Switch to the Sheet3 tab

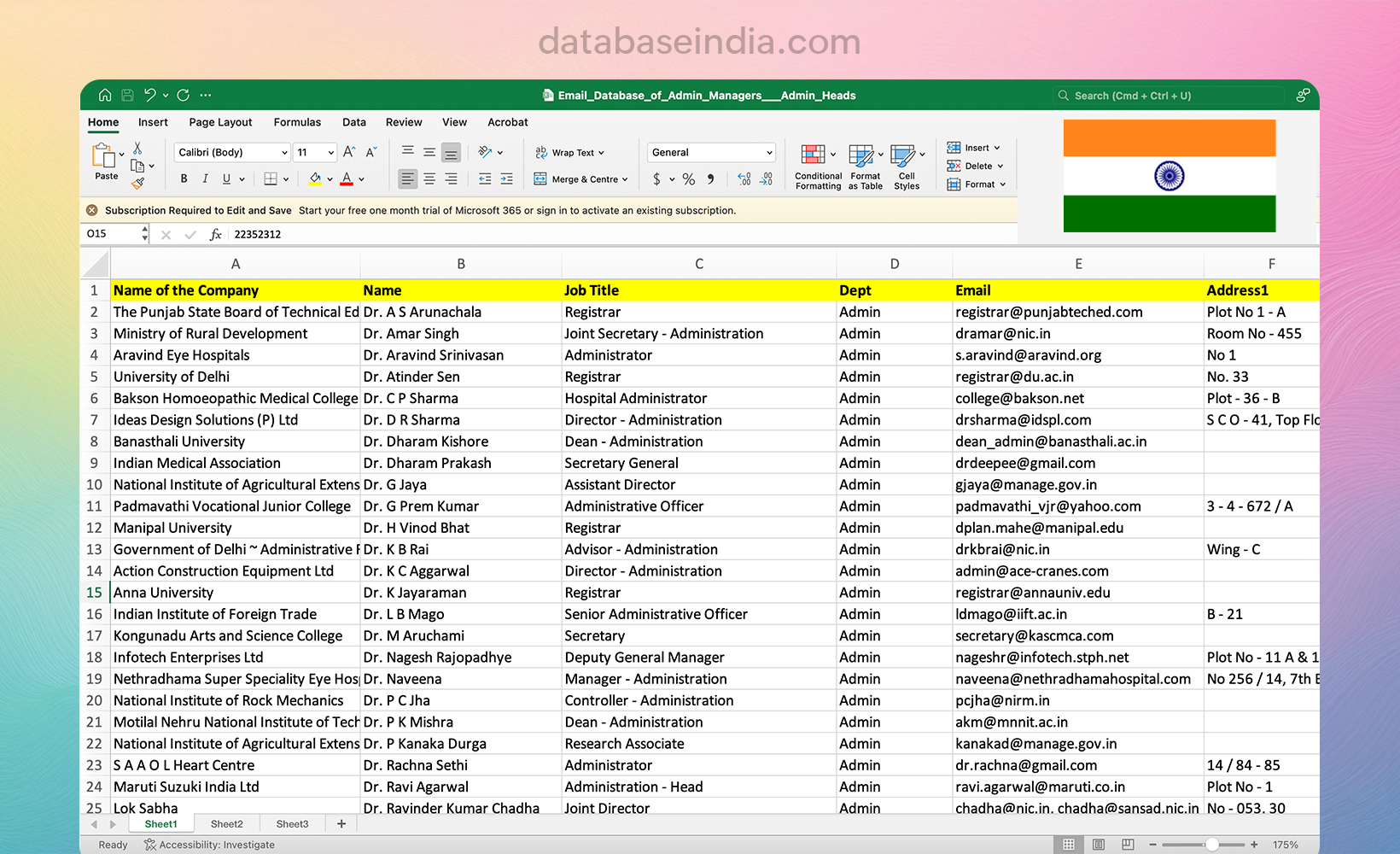[x=292, y=824]
